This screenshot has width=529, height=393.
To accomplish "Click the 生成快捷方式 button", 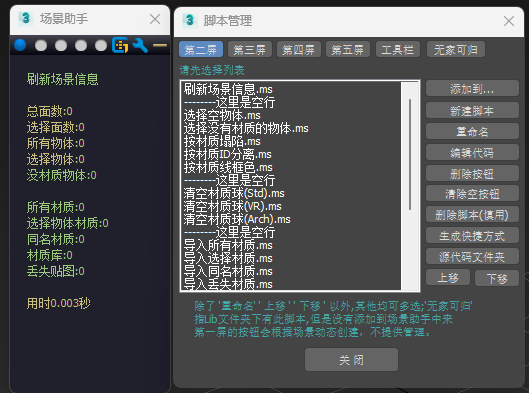I will click(x=472, y=235).
